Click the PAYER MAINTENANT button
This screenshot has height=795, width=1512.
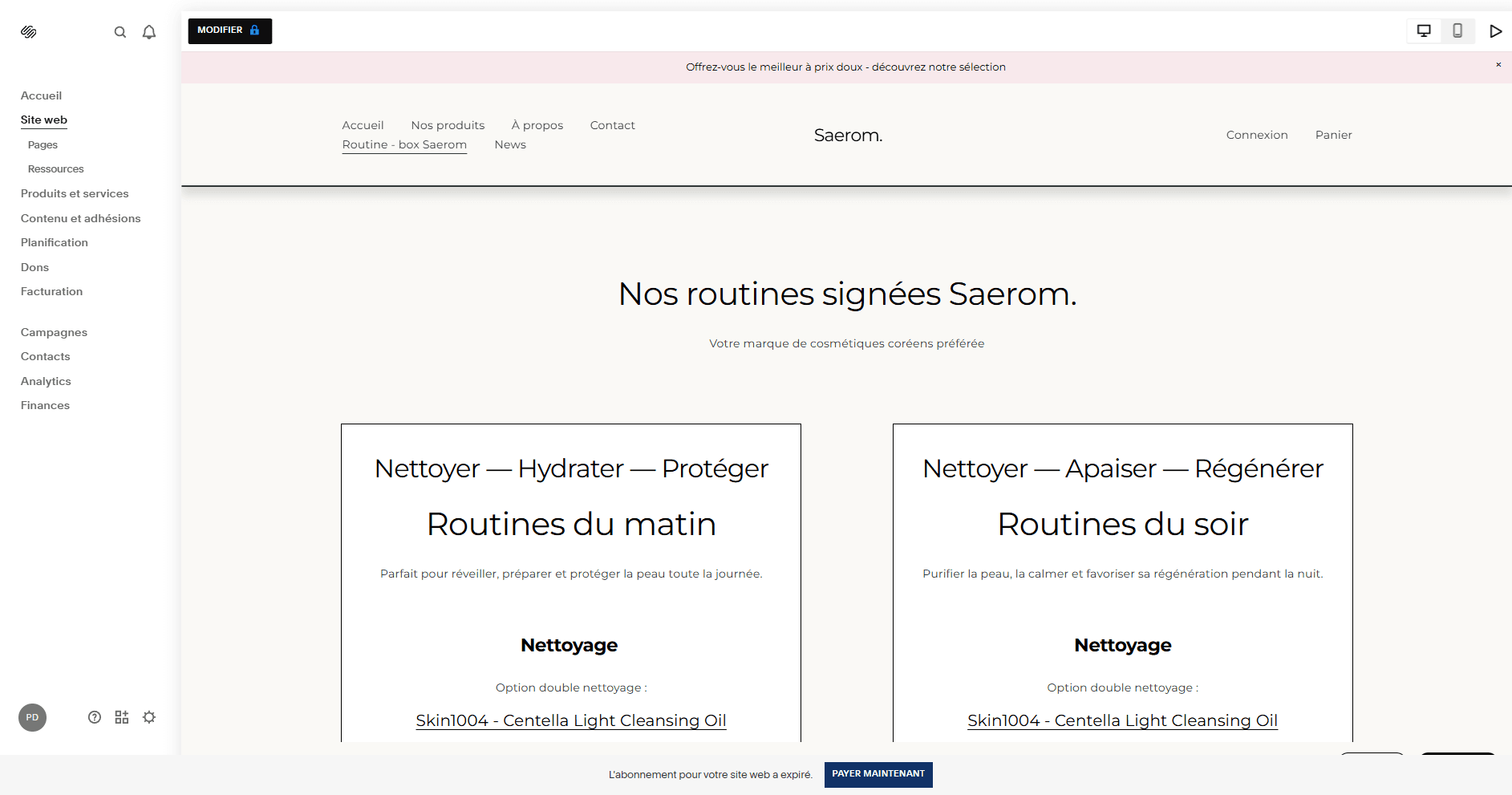click(x=878, y=774)
